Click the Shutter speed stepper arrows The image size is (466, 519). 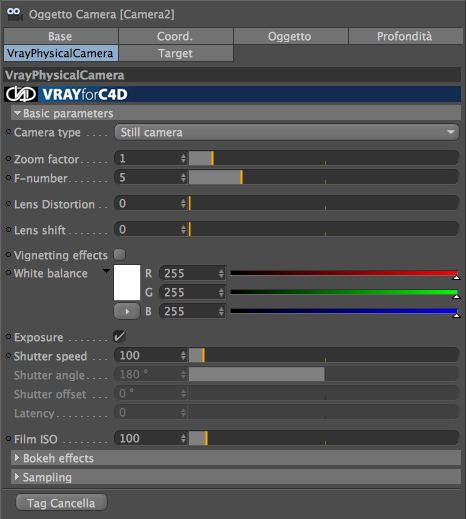point(183,355)
